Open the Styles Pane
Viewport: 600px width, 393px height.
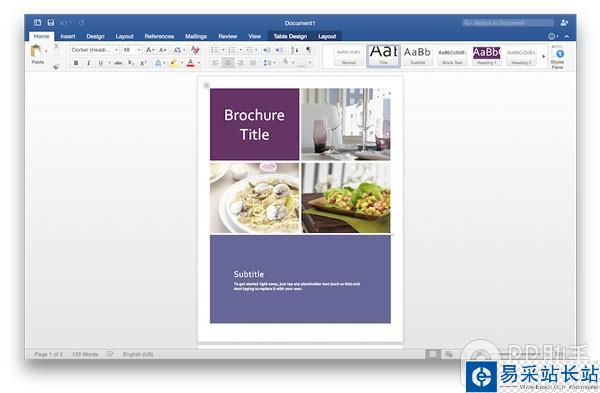coord(558,57)
